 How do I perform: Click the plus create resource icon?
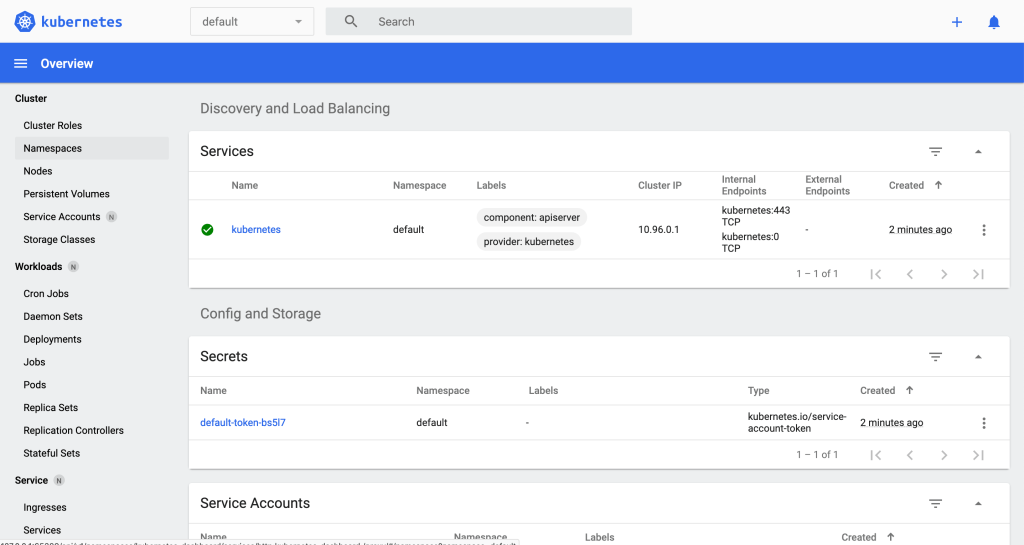(x=956, y=22)
